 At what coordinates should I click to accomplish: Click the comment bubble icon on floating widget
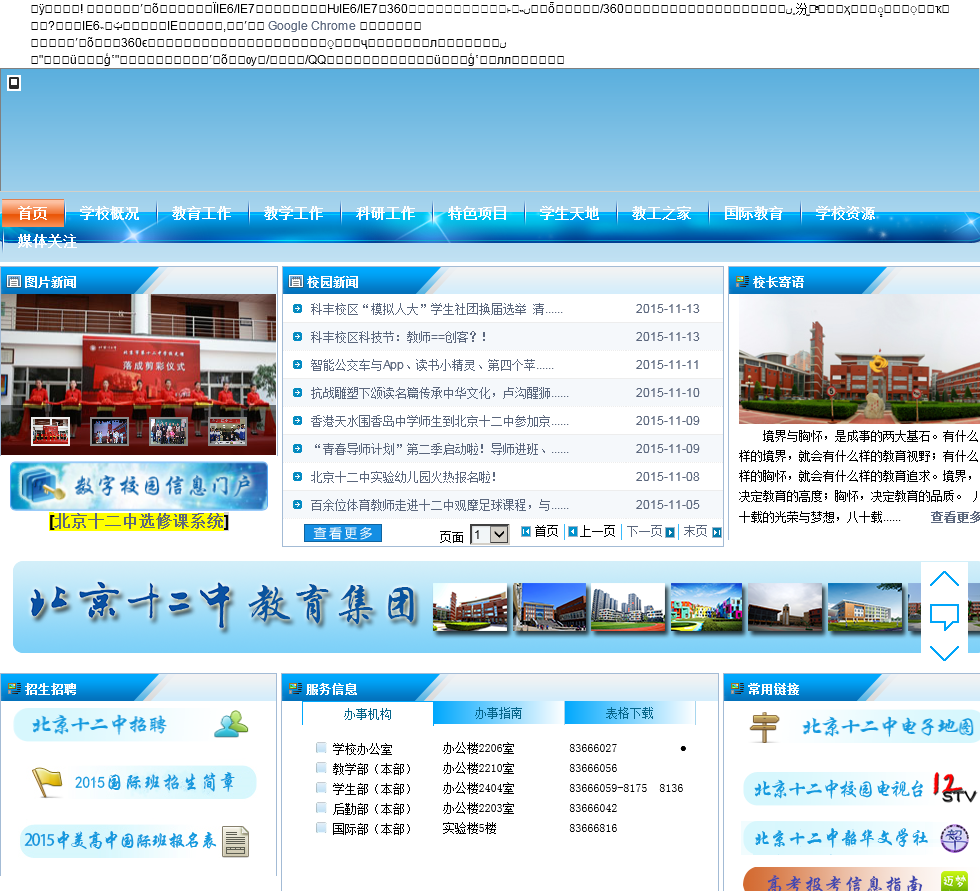944,617
